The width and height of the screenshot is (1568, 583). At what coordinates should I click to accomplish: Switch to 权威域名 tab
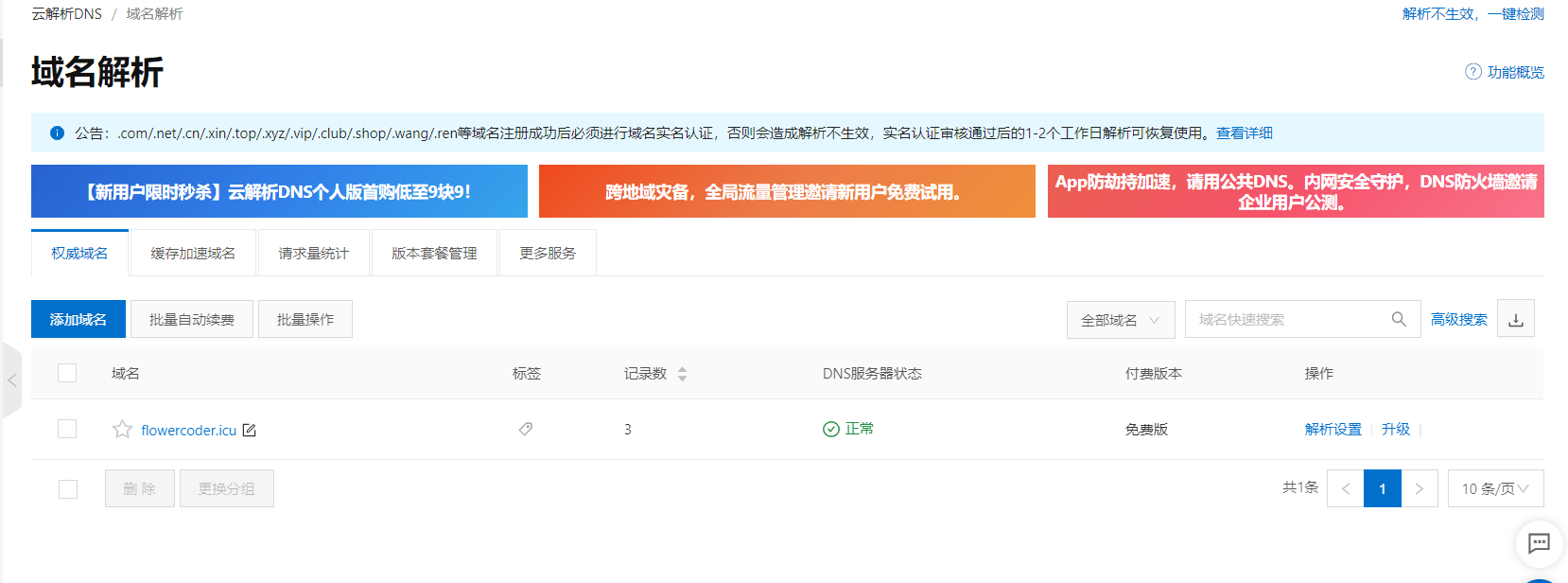tap(79, 253)
